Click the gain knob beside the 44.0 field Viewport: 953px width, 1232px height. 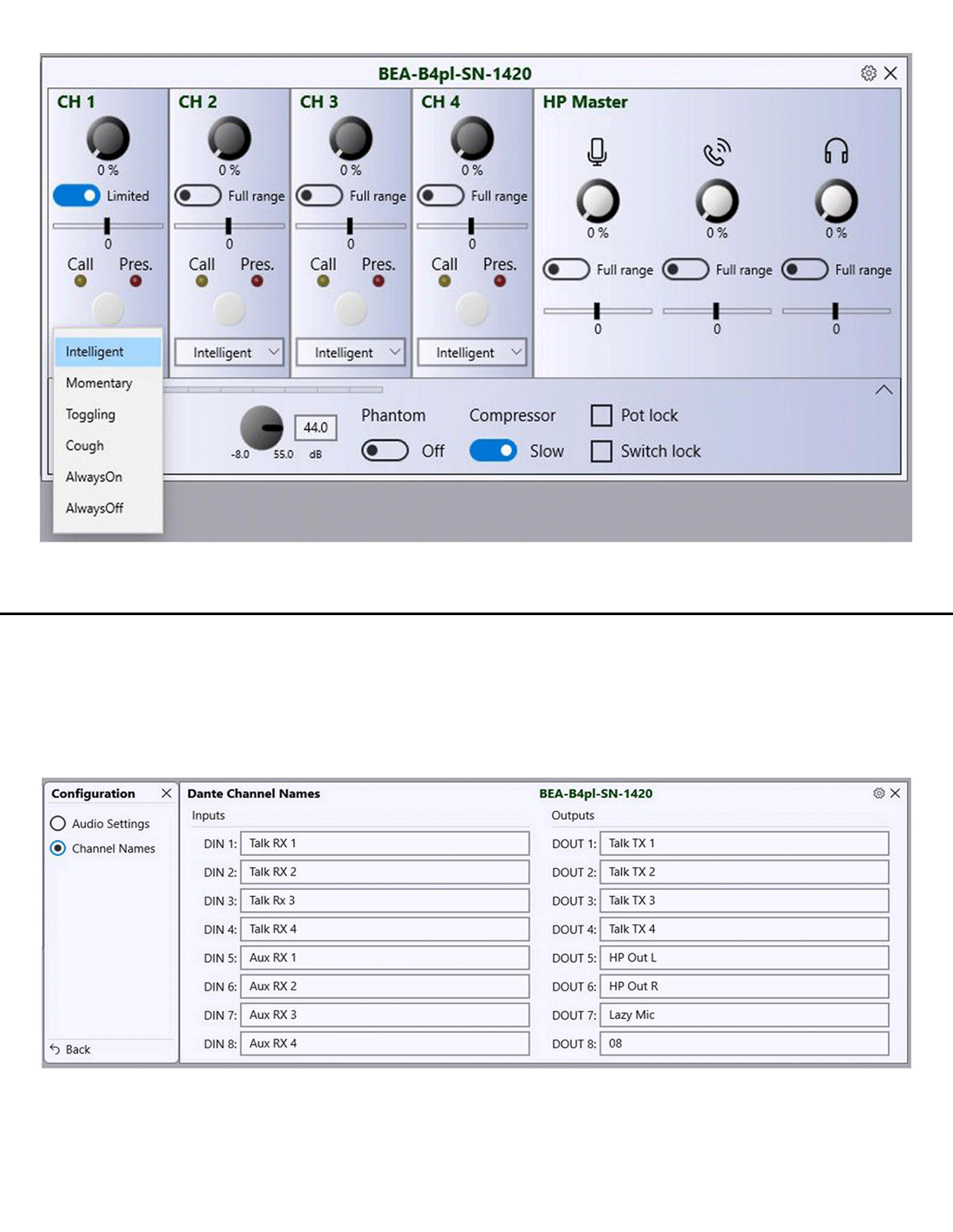click(x=262, y=427)
